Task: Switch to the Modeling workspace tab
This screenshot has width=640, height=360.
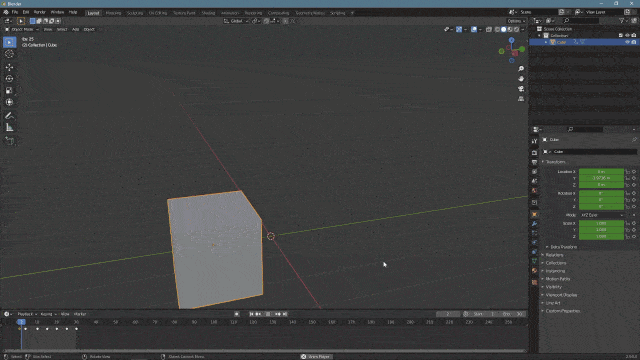Action: (x=113, y=13)
